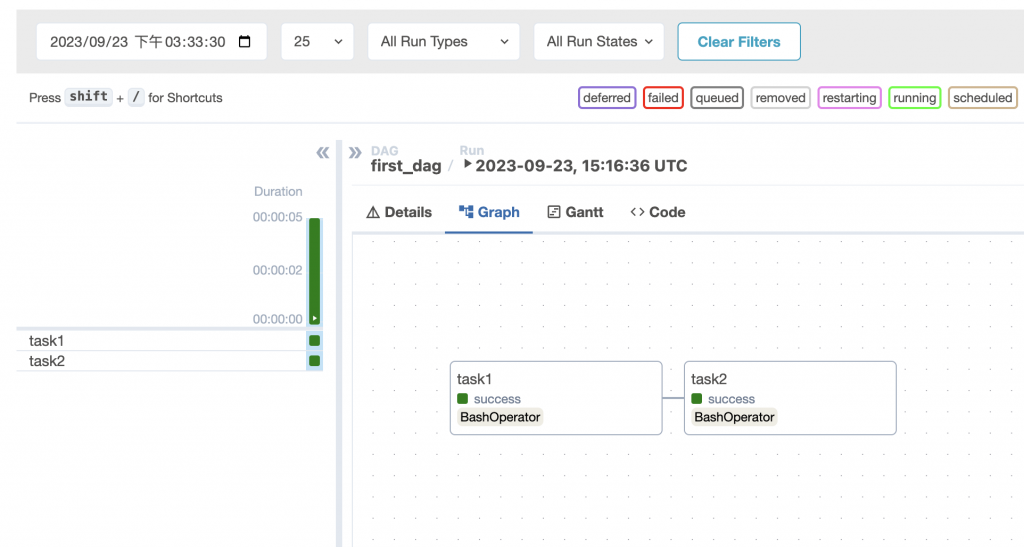Select the task2 node in graph
This screenshot has height=547, width=1024.
point(790,398)
